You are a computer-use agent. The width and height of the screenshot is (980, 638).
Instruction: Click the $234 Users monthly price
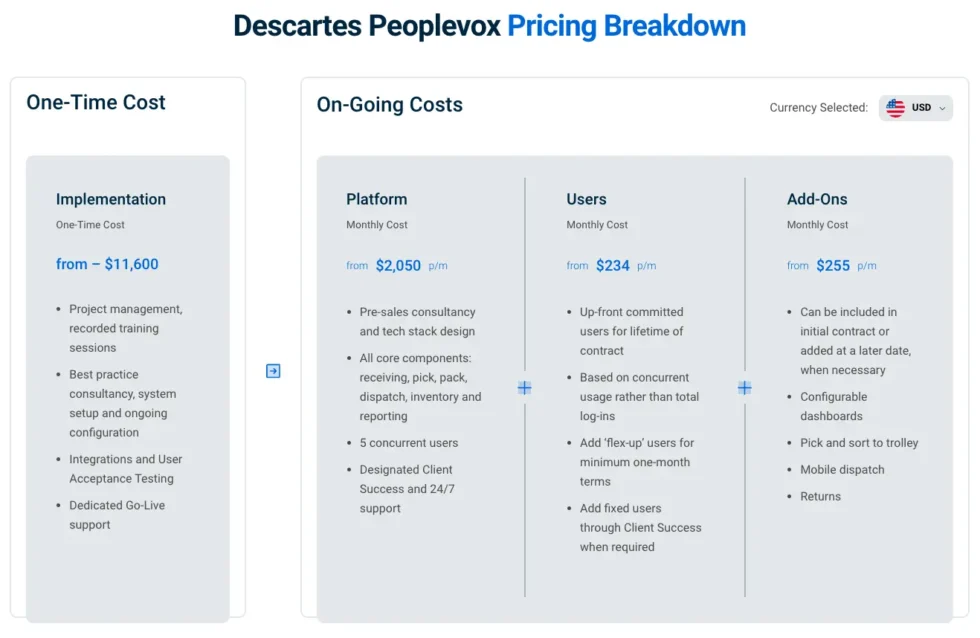coord(613,265)
